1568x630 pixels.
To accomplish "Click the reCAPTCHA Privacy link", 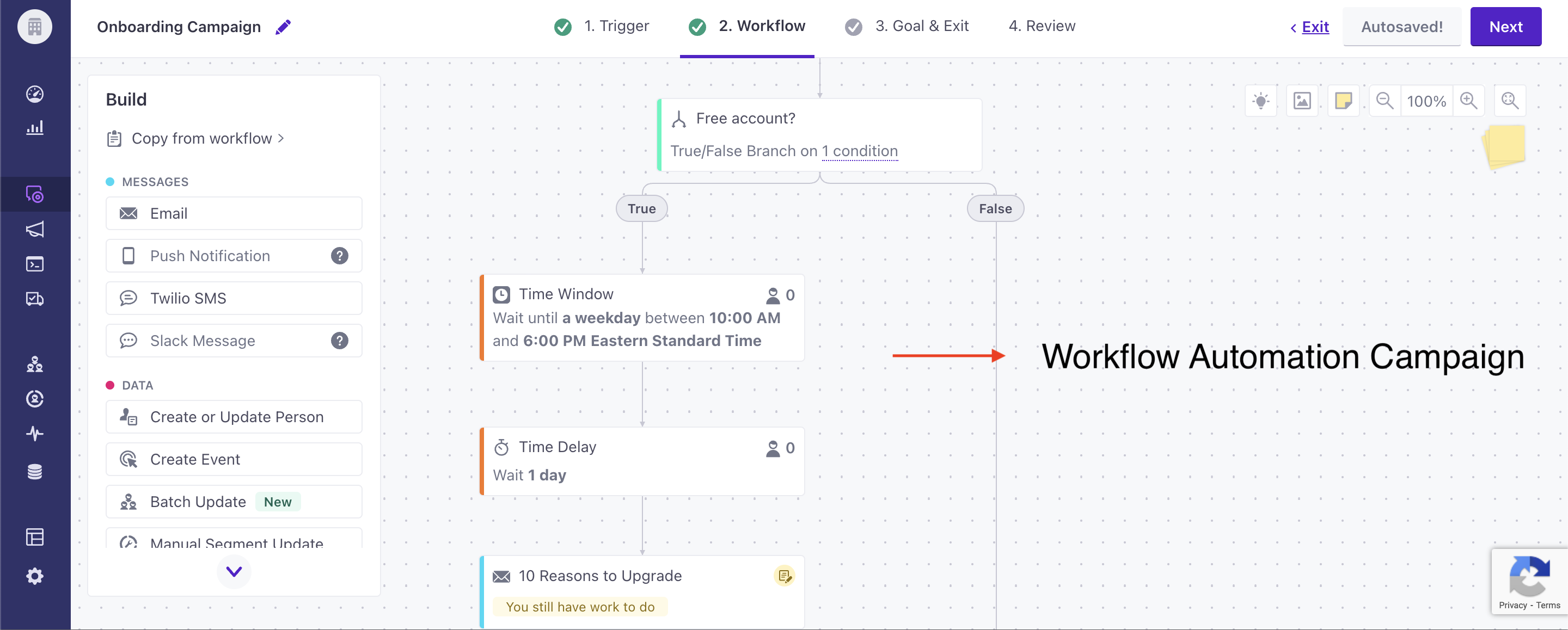I will 1512,606.
